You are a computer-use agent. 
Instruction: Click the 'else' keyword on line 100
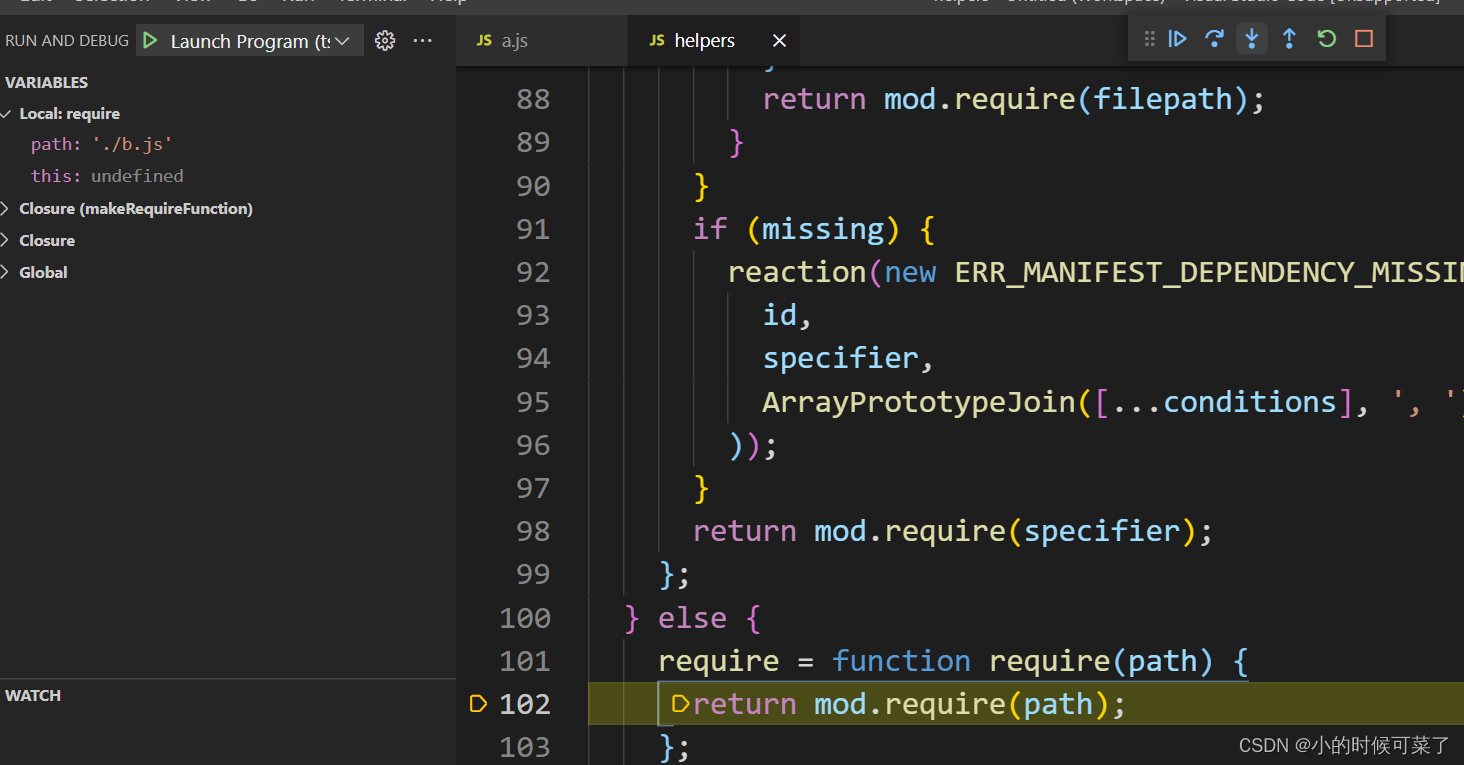[x=692, y=618]
